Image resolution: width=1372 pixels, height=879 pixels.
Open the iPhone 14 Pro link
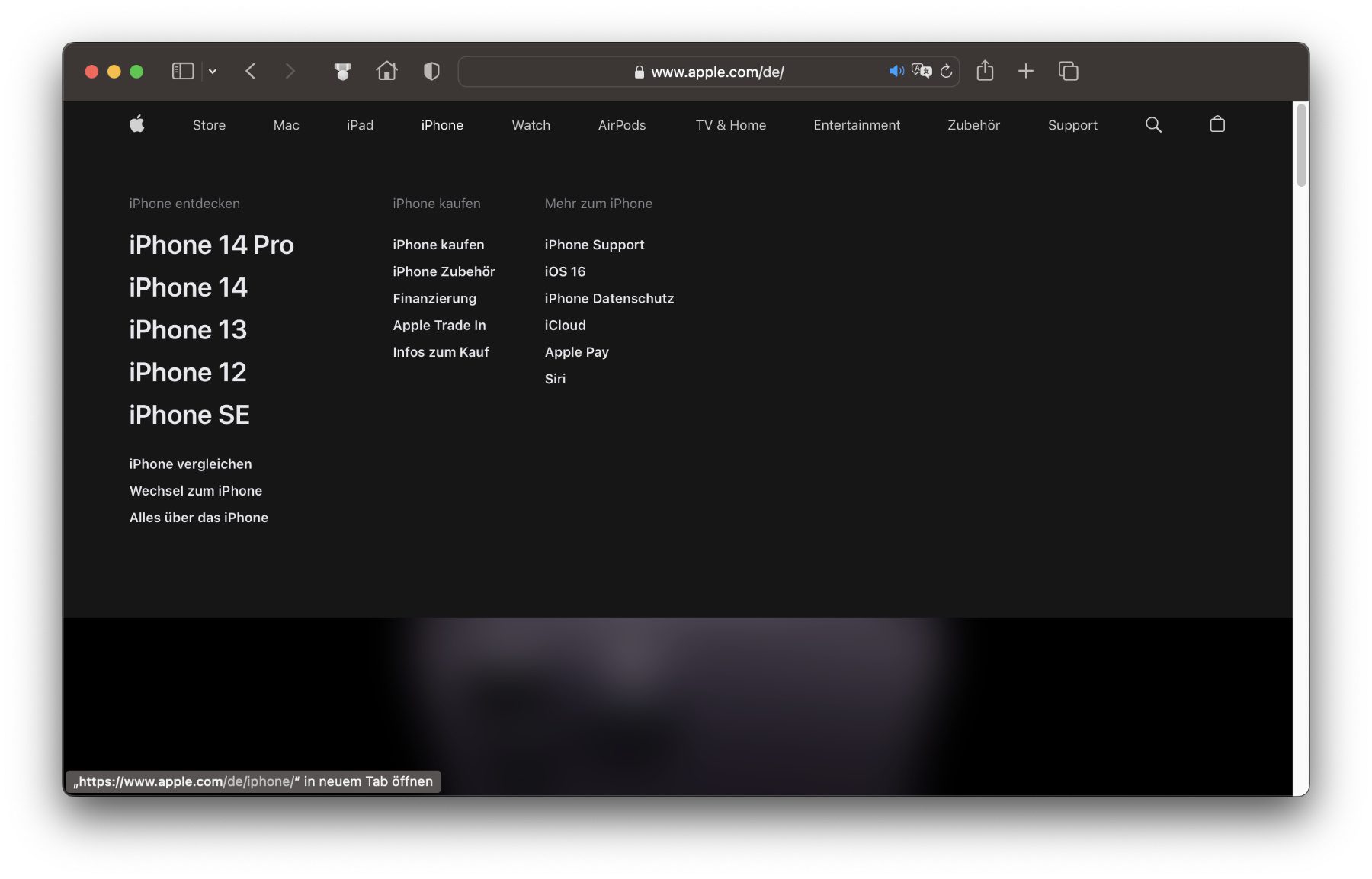[x=211, y=245]
